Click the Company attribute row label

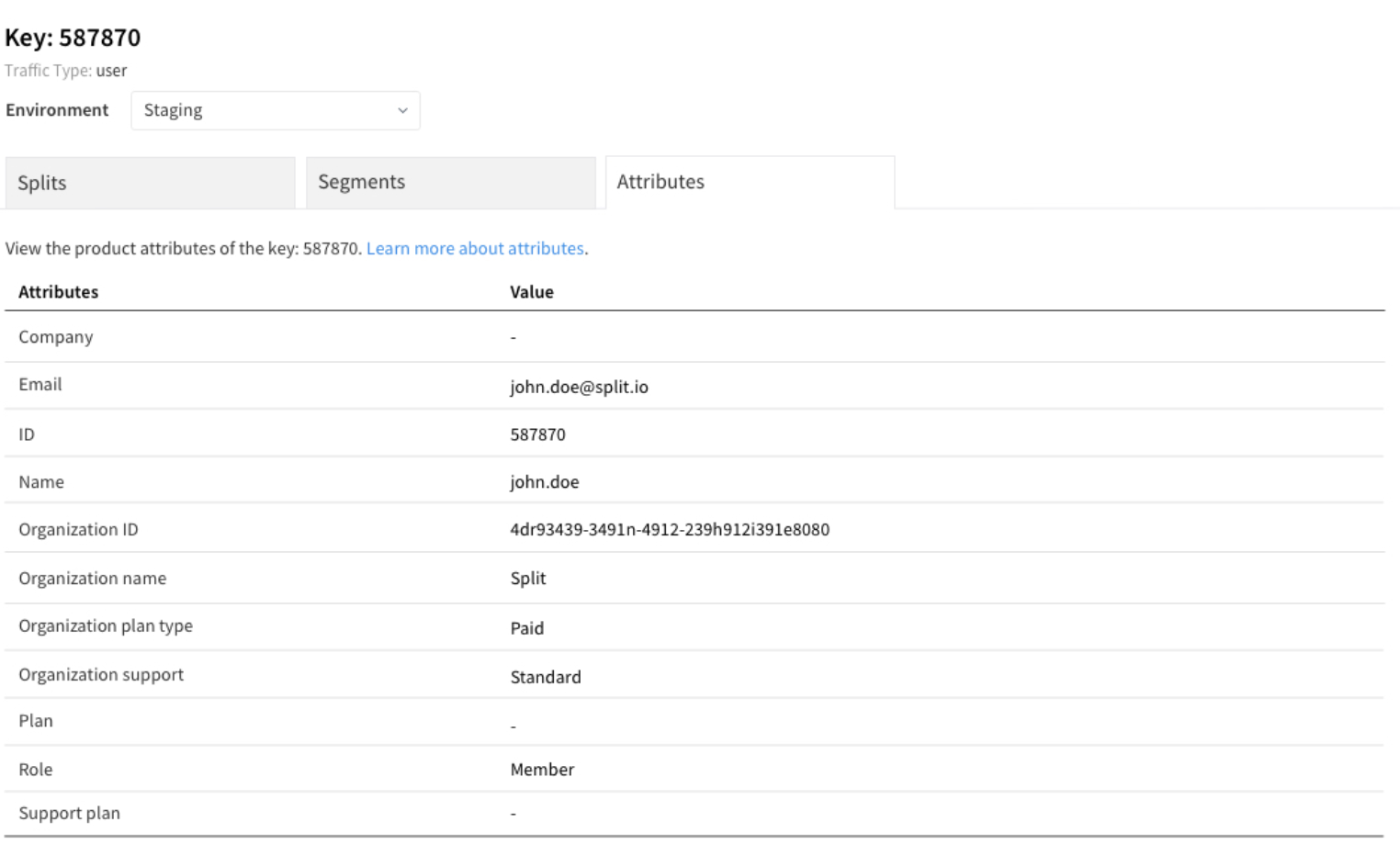coord(56,337)
